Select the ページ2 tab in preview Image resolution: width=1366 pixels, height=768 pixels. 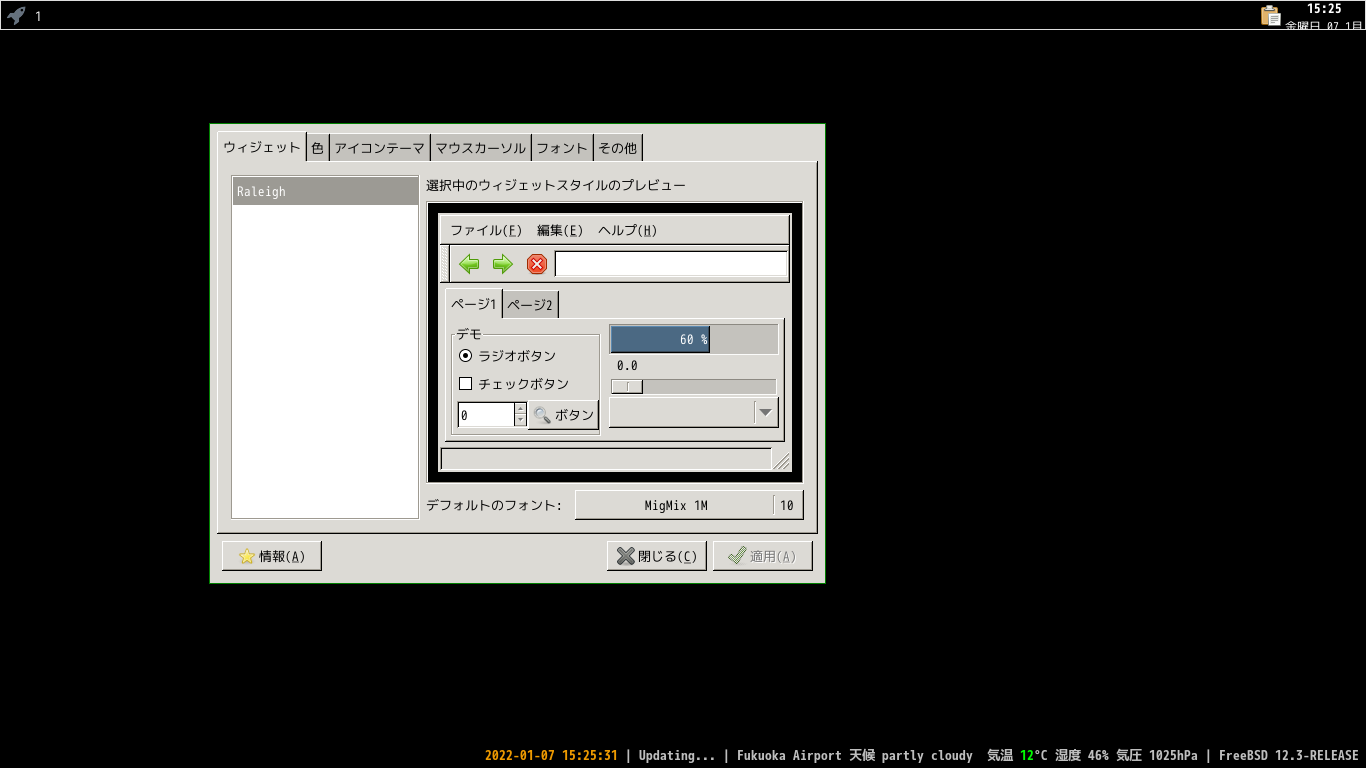[x=529, y=304]
